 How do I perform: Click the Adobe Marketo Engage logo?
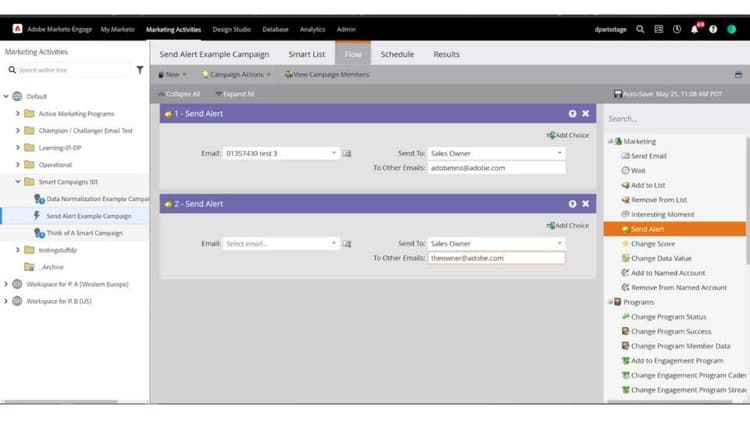pyautogui.click(x=17, y=29)
